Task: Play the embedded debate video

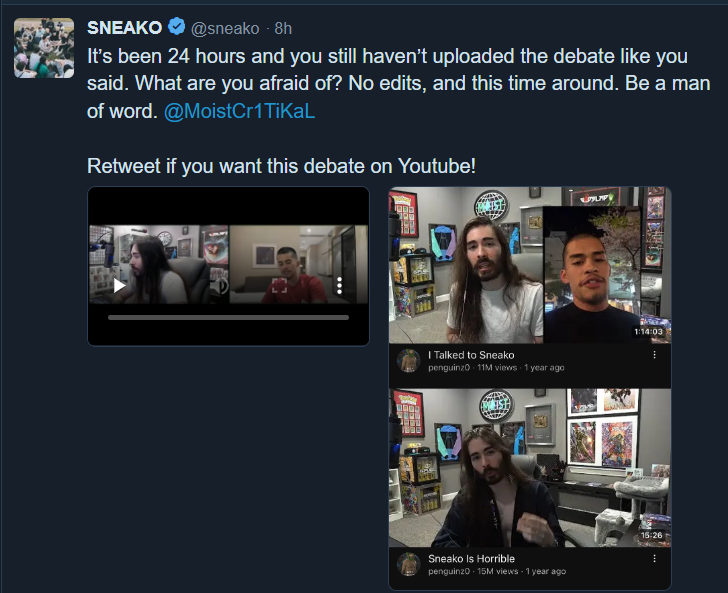Action: coord(119,286)
